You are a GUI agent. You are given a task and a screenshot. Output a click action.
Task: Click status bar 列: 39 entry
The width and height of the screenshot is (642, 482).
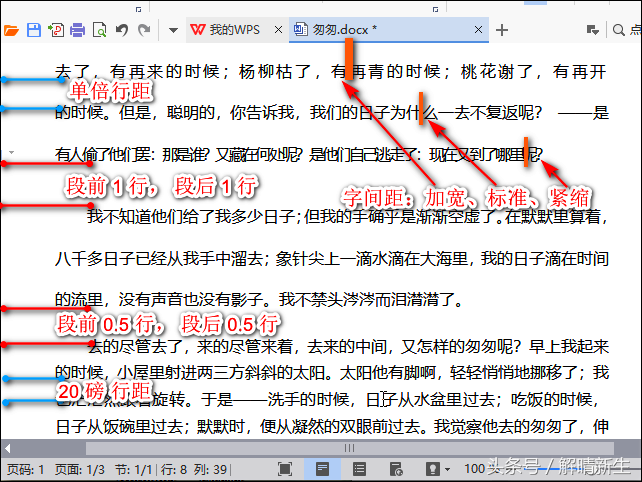(210, 469)
